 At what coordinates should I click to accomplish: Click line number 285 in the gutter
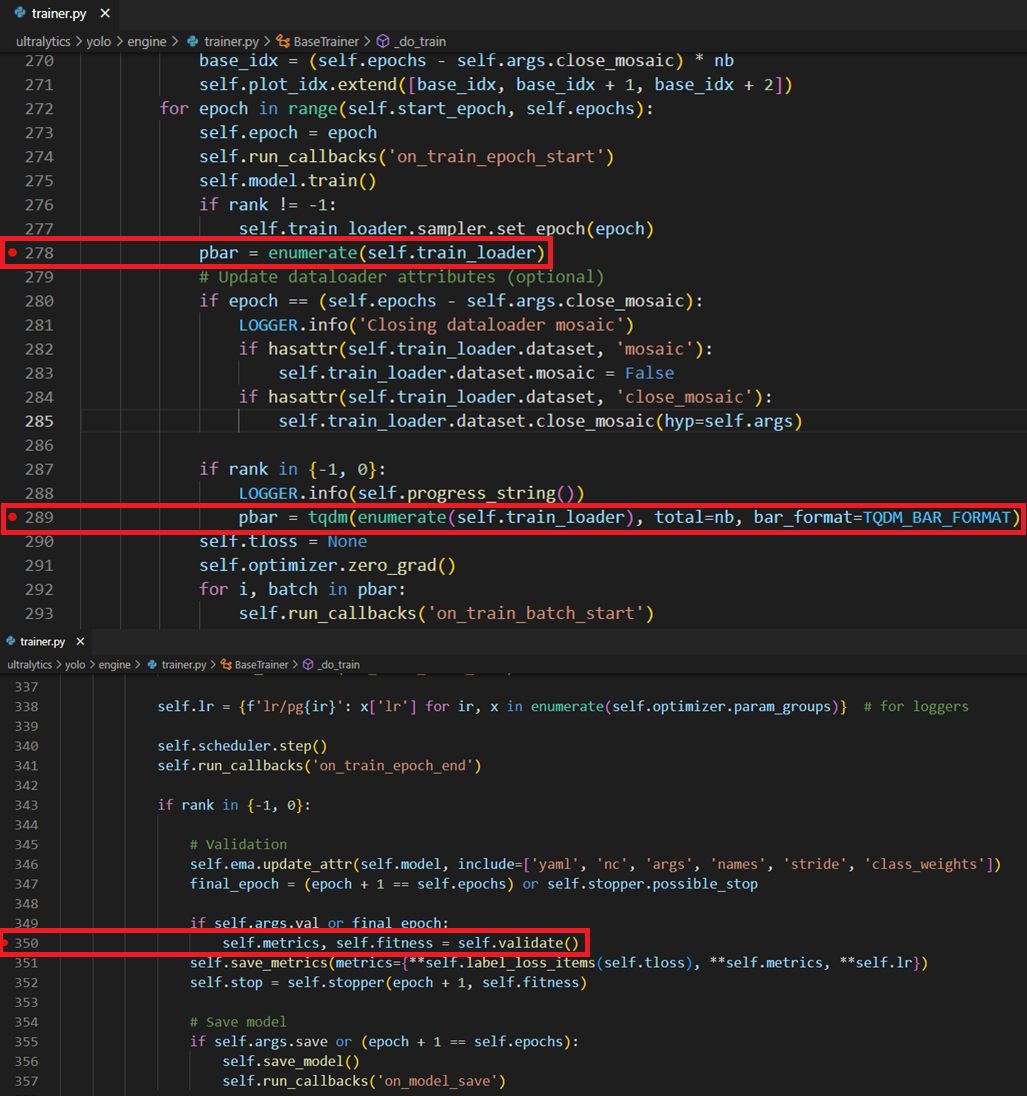[x=39, y=421]
